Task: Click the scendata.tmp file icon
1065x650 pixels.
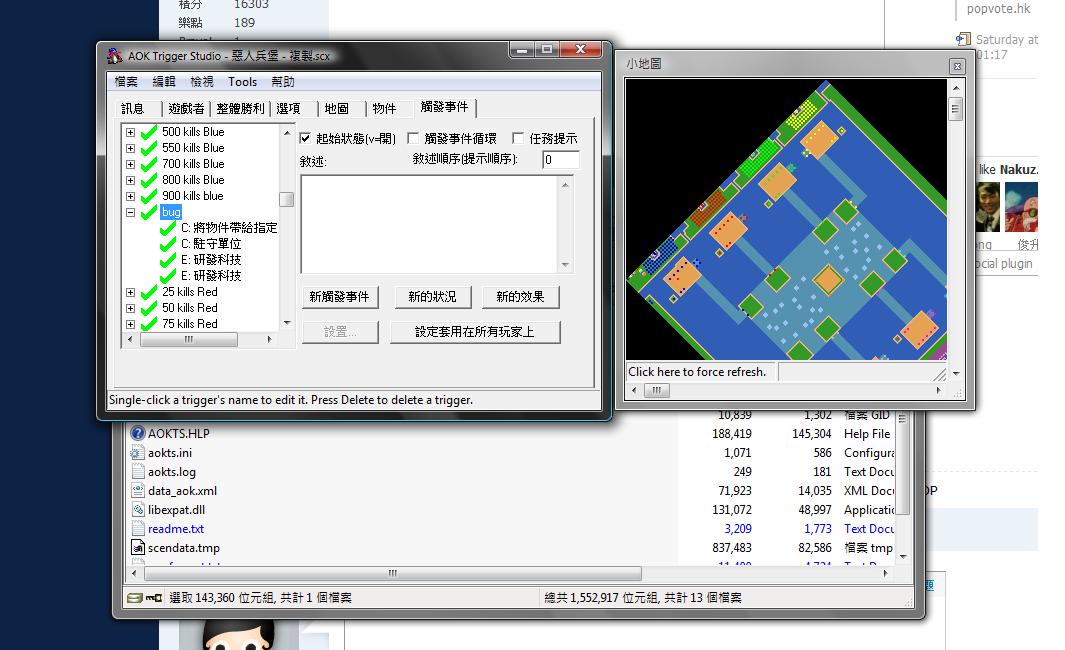Action: (x=138, y=547)
